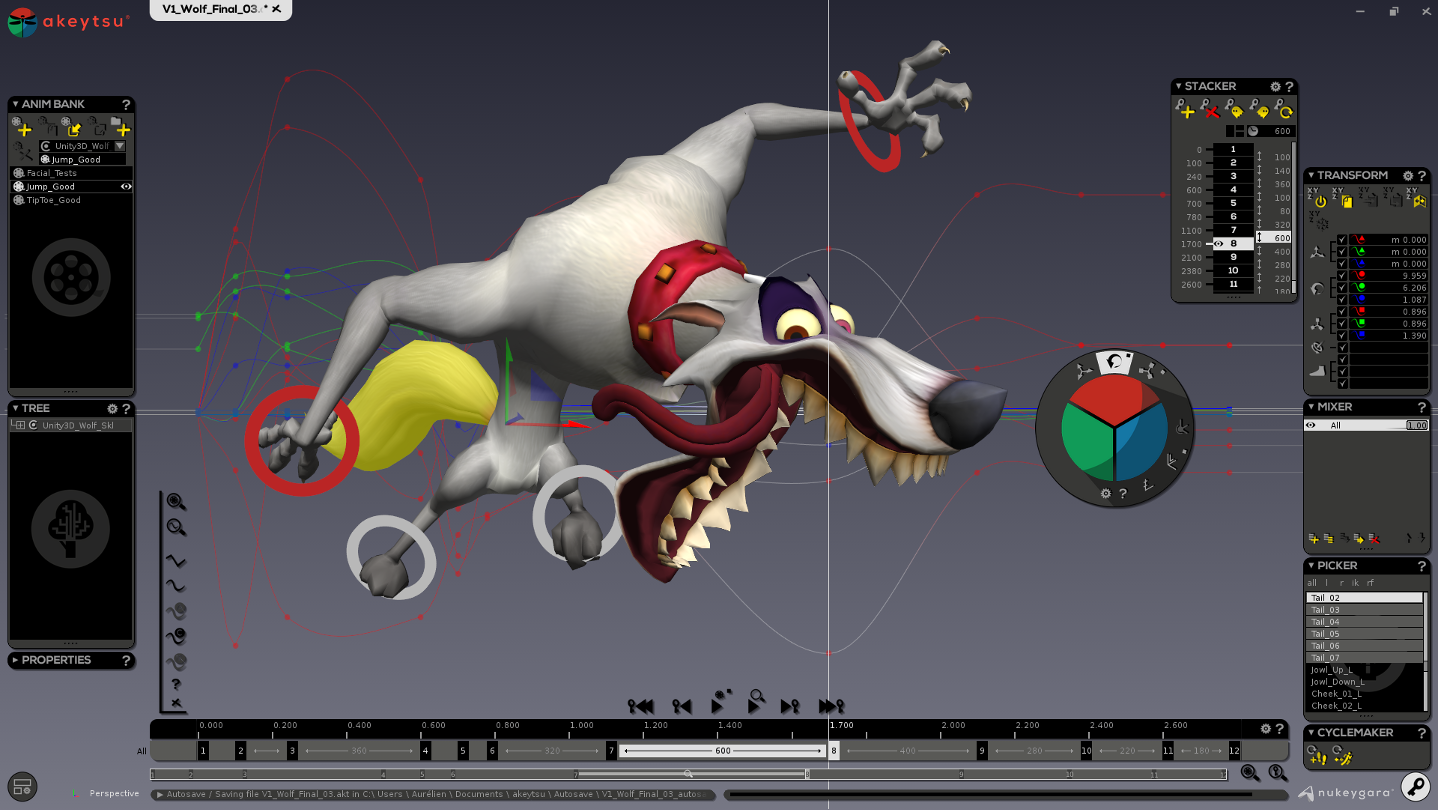
Task: Click the XYZ power icon in Transform
Action: tap(1318, 198)
